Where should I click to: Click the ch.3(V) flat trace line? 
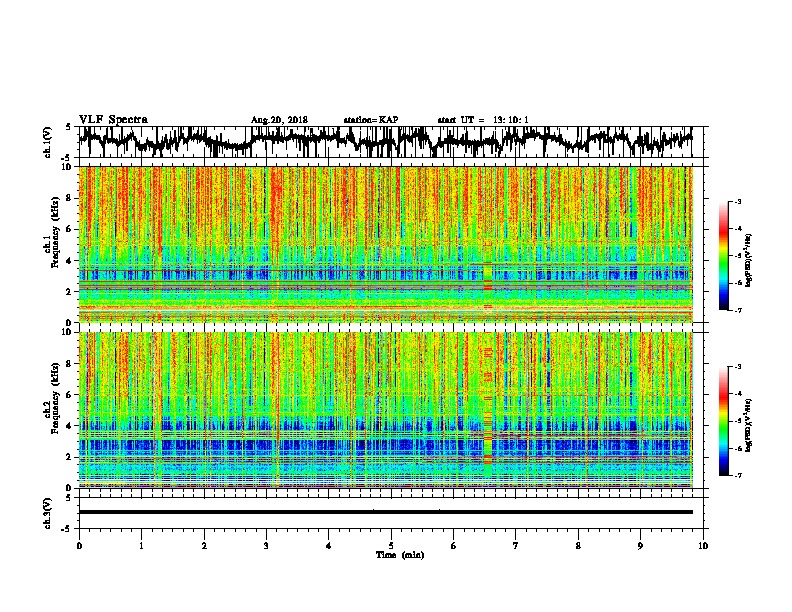386,512
